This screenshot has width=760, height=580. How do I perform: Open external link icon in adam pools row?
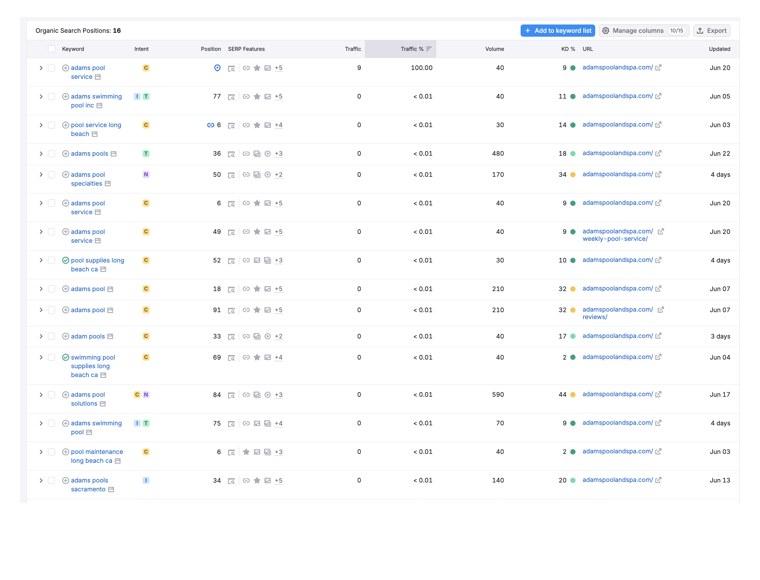tap(658, 336)
